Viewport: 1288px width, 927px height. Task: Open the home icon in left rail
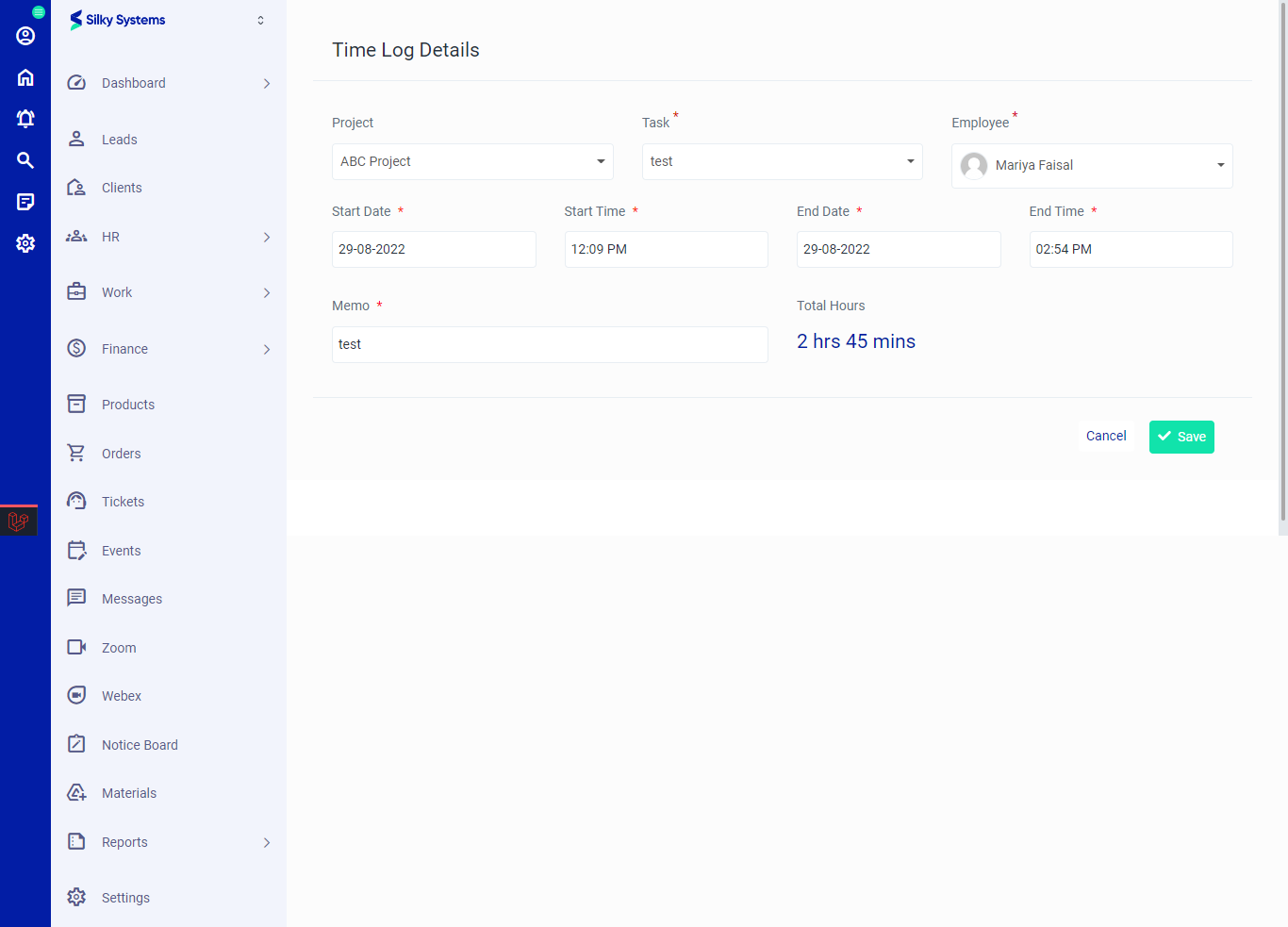[x=25, y=77]
